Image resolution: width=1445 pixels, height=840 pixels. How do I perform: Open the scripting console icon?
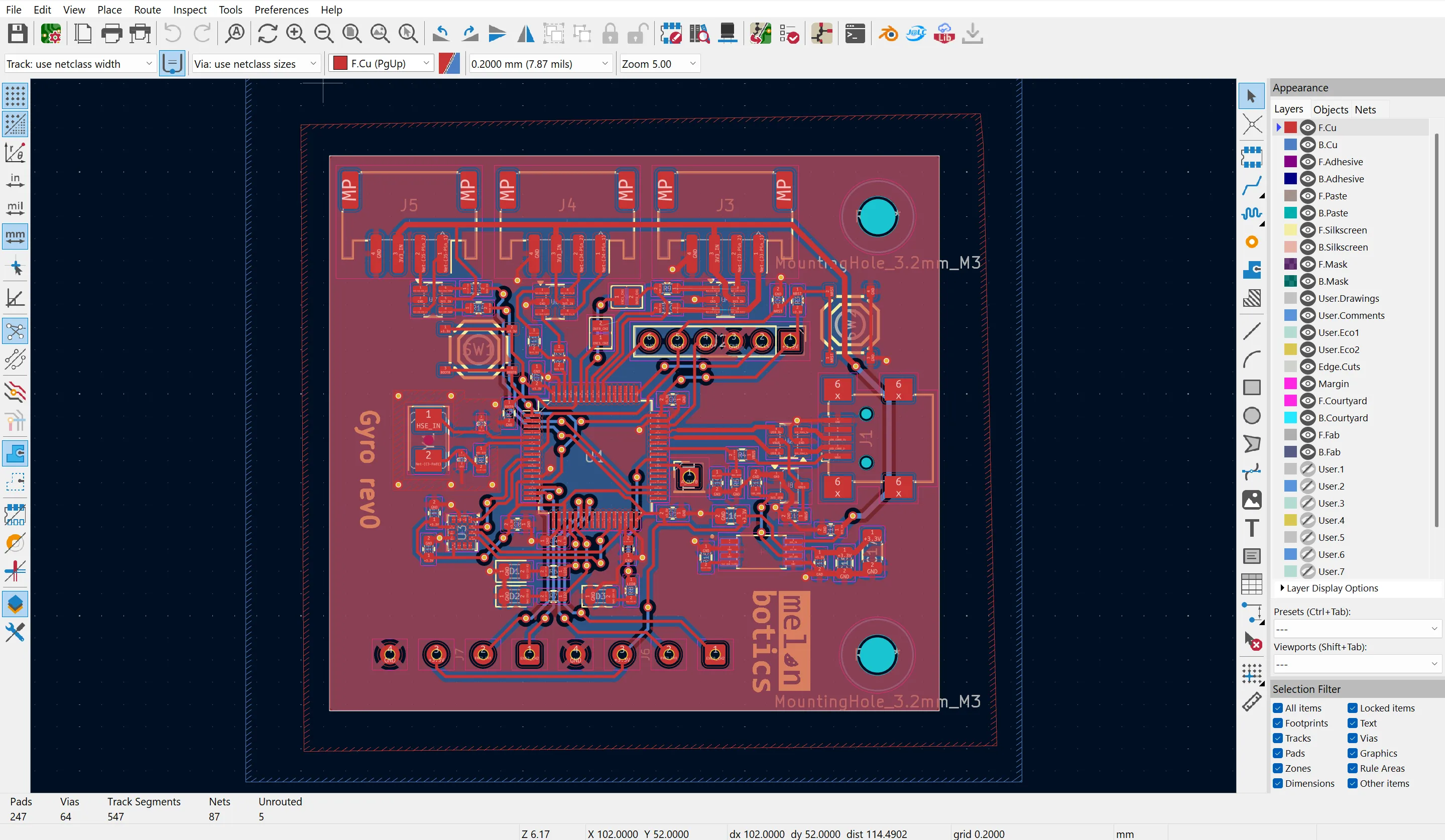(855, 34)
